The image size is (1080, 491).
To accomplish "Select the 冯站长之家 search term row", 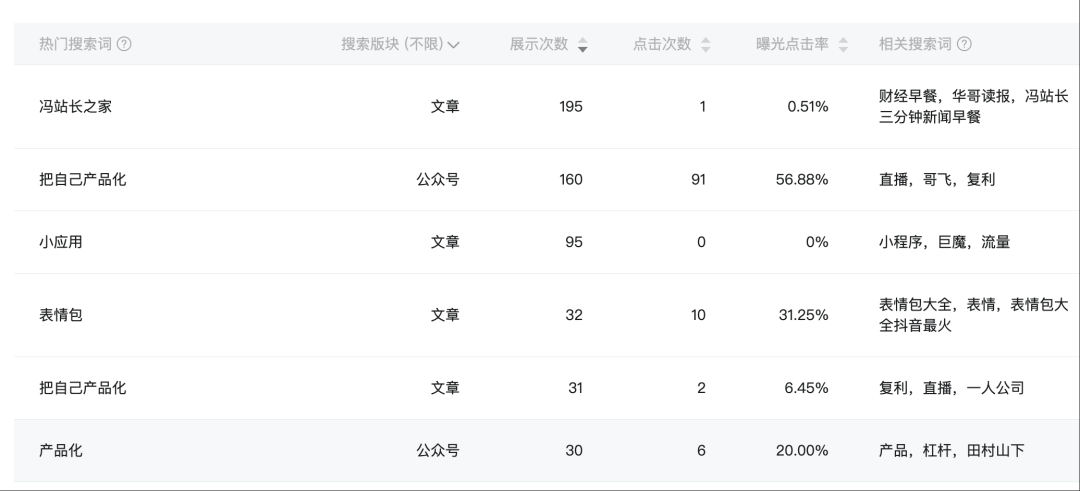I will click(x=547, y=107).
